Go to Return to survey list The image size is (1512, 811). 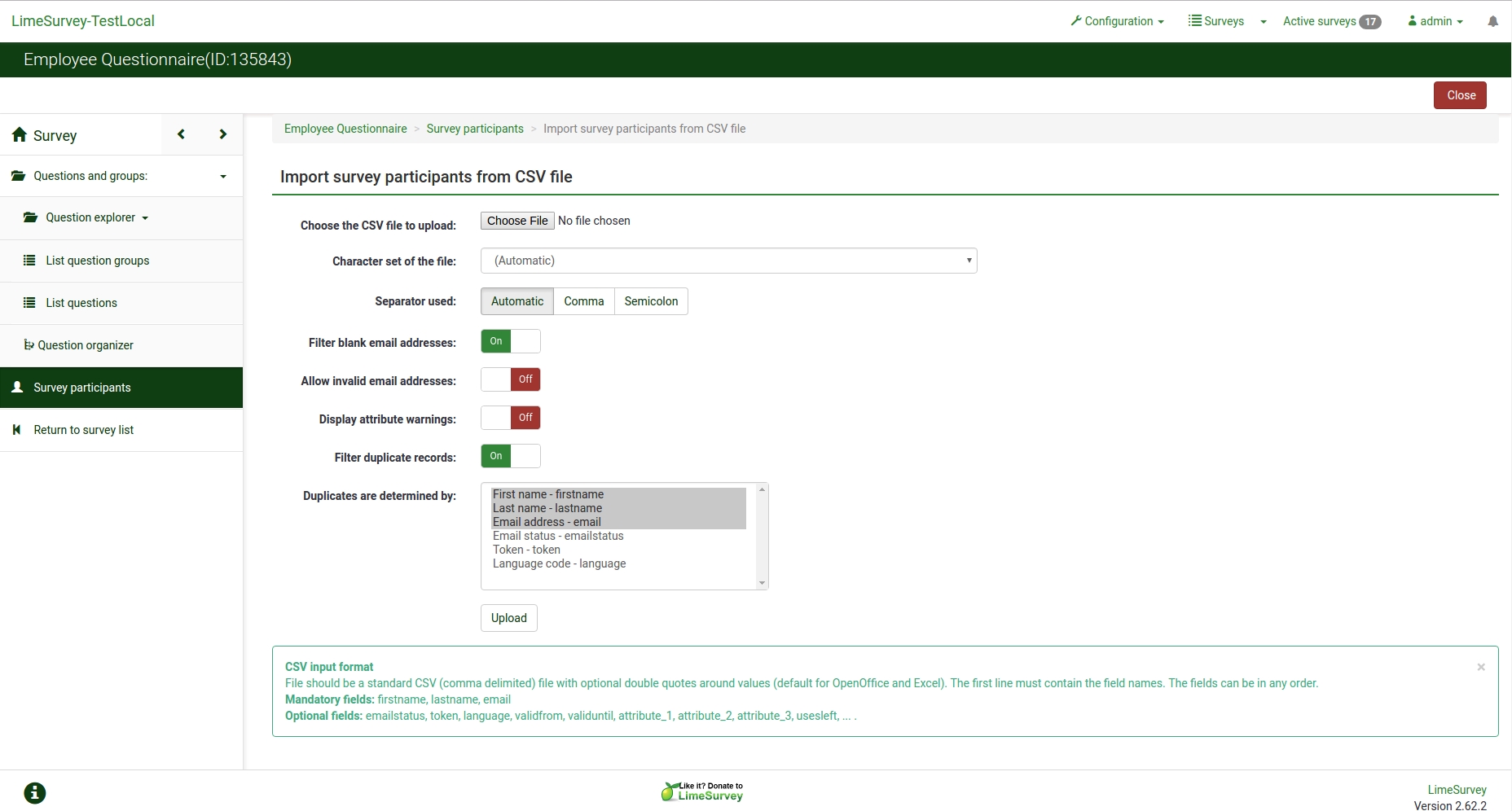click(121, 430)
